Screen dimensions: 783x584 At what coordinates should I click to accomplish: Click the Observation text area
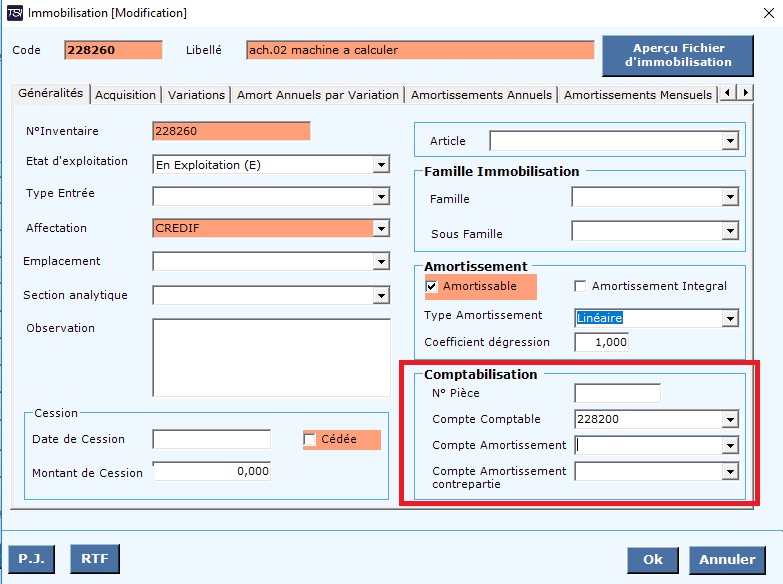[271, 358]
